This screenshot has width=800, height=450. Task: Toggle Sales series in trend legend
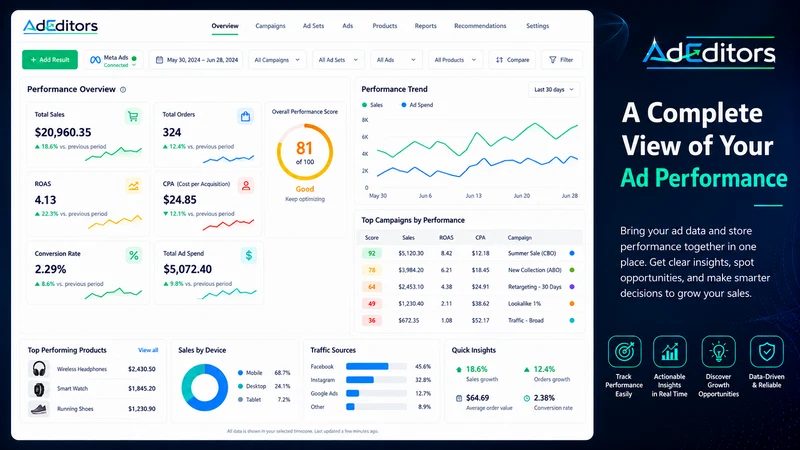tap(372, 105)
